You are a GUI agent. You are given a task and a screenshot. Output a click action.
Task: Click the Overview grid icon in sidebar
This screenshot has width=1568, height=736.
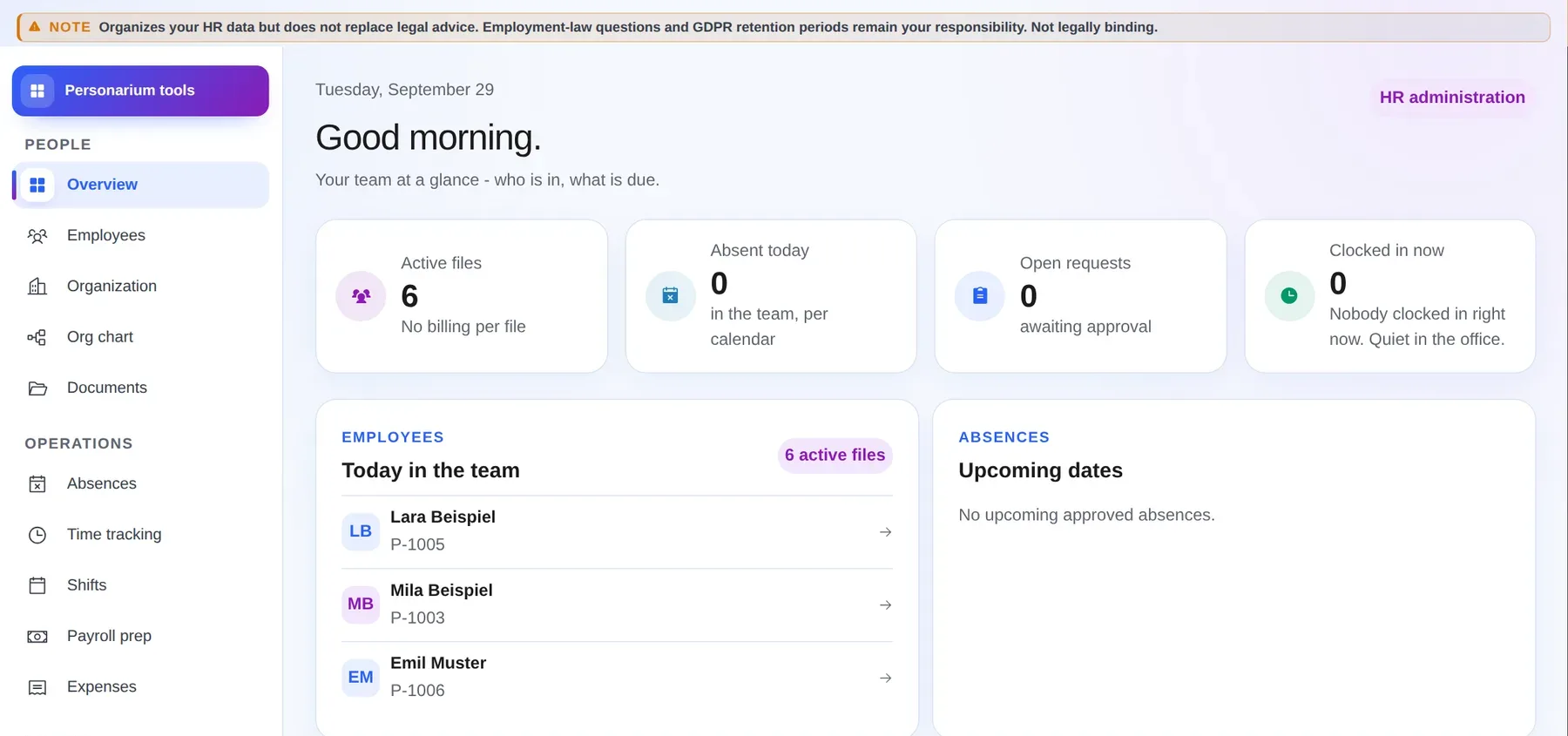pos(37,185)
